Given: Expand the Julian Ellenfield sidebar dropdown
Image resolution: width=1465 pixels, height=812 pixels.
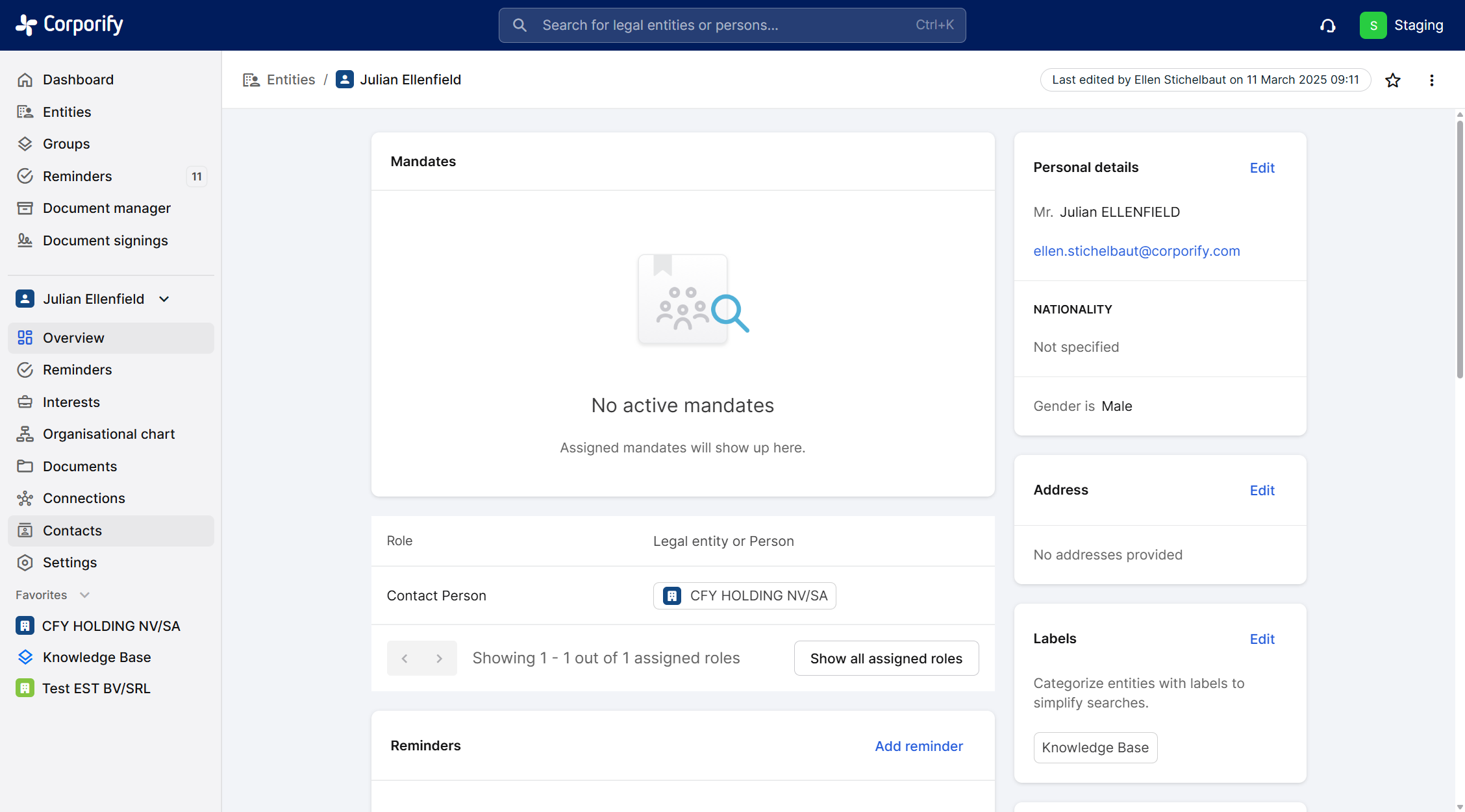Looking at the screenshot, I should click(164, 299).
